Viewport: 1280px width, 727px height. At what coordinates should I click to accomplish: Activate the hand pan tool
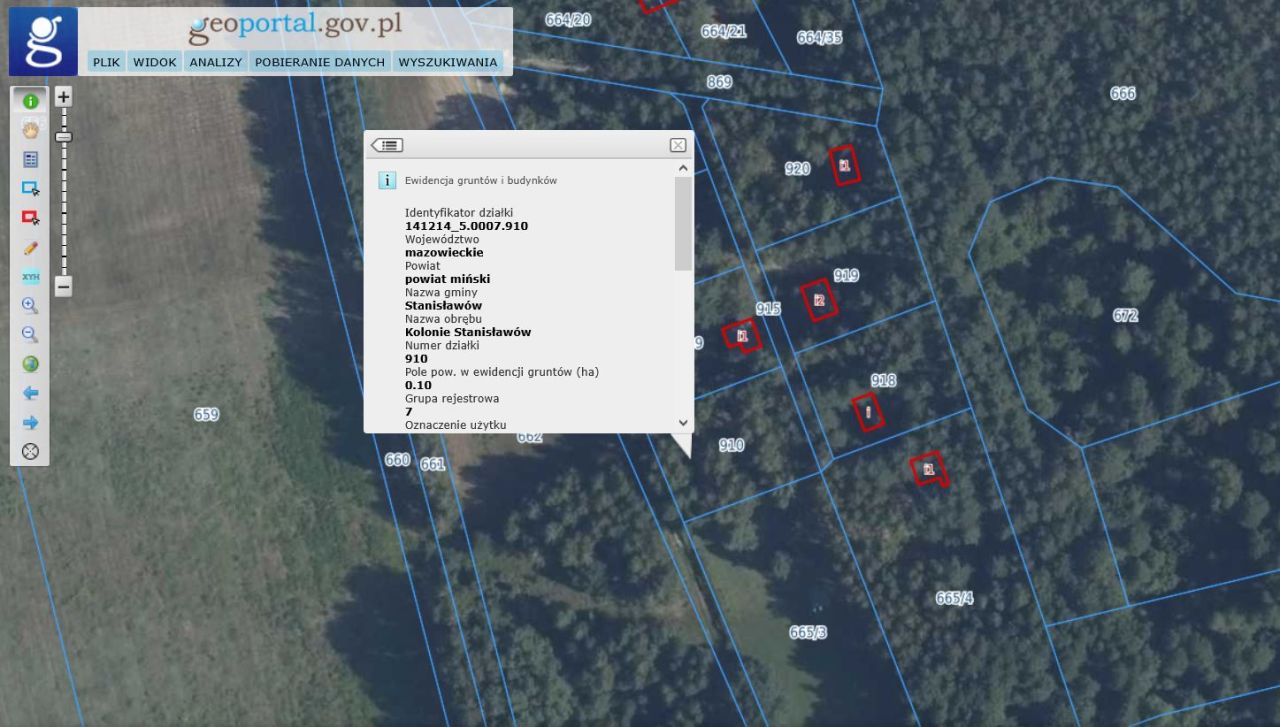pos(30,130)
